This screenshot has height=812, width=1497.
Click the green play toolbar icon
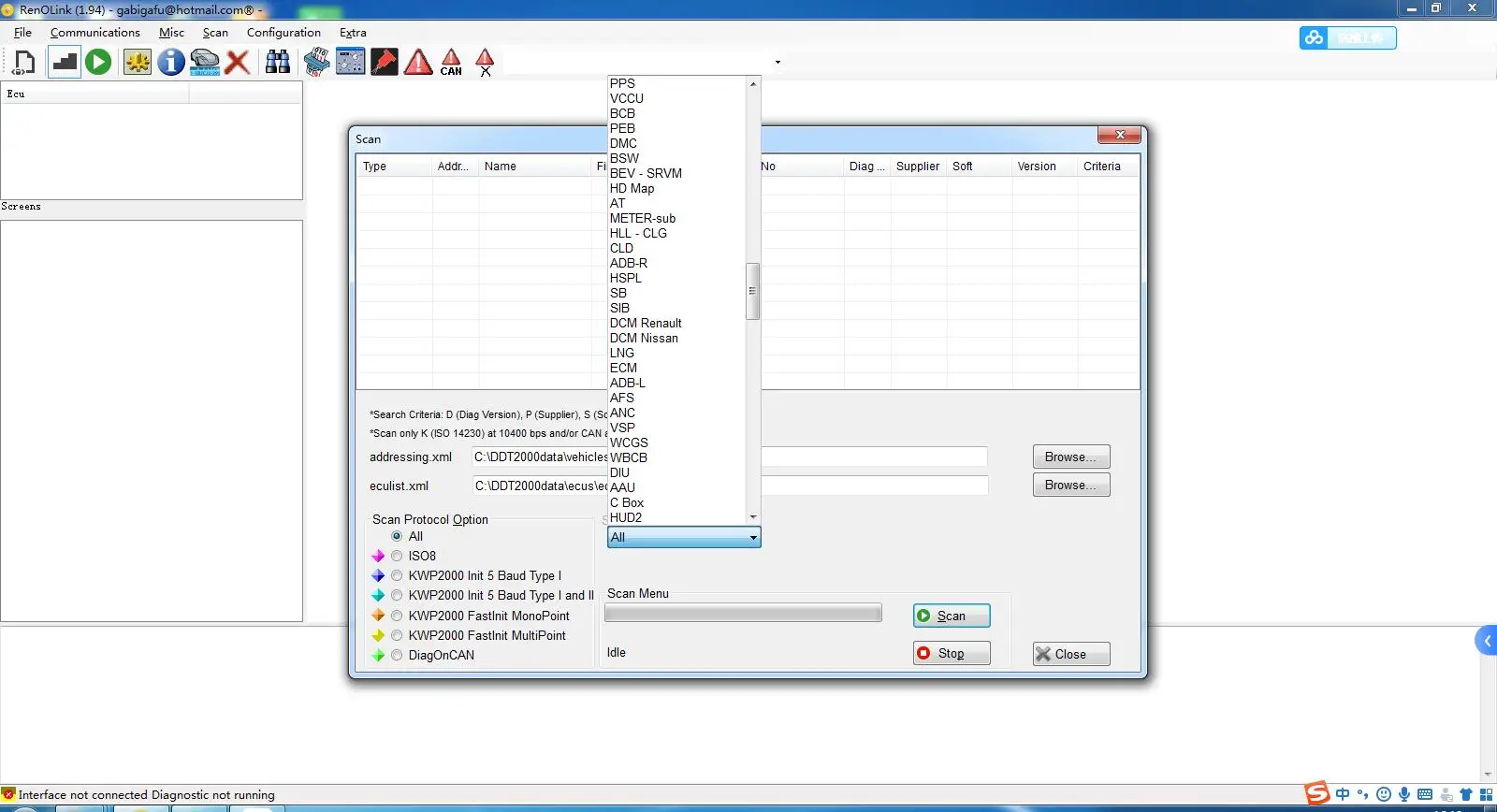coord(98,63)
